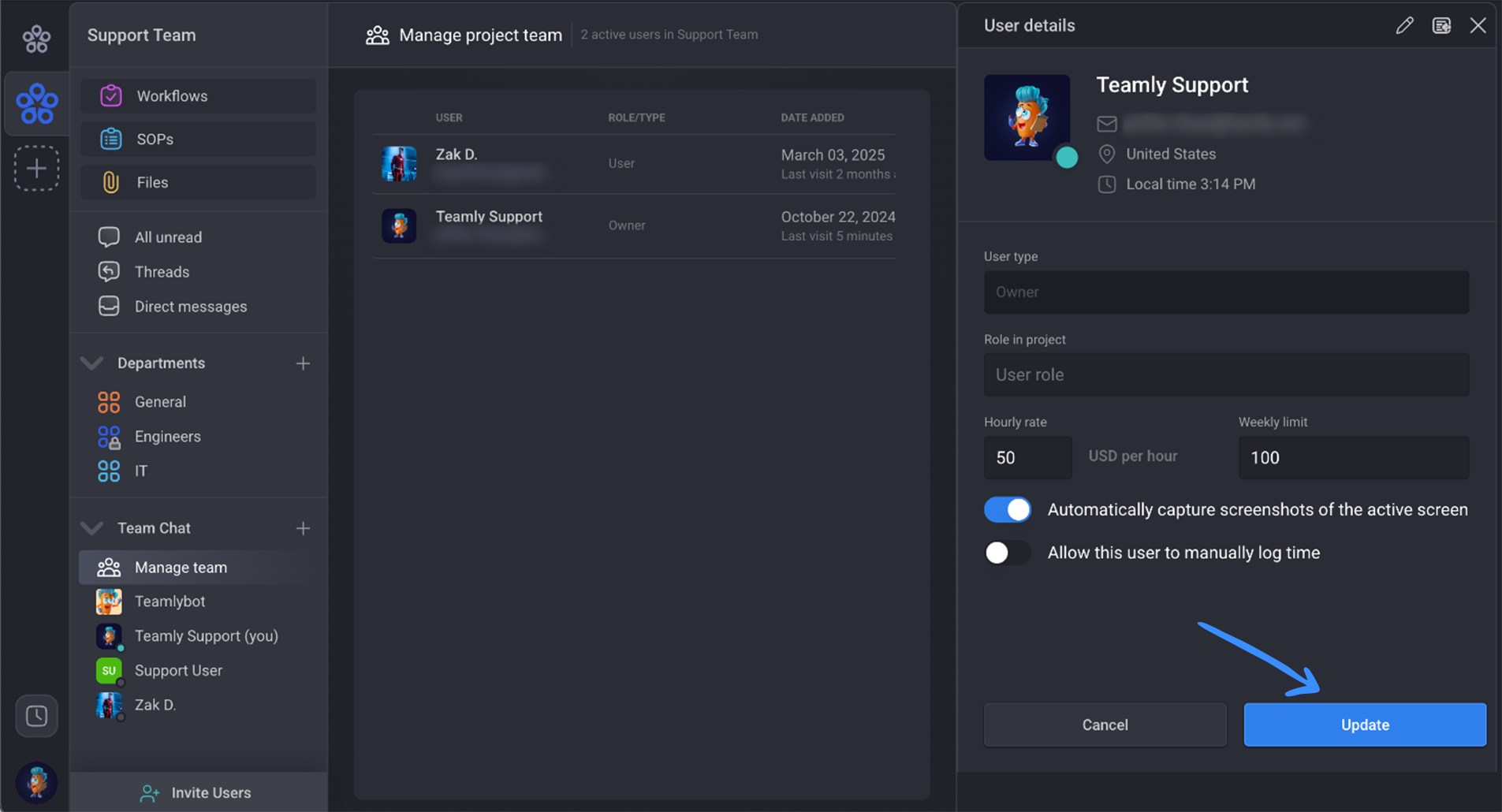Add a new Team Chat with plus icon
1502x812 pixels.
click(303, 528)
